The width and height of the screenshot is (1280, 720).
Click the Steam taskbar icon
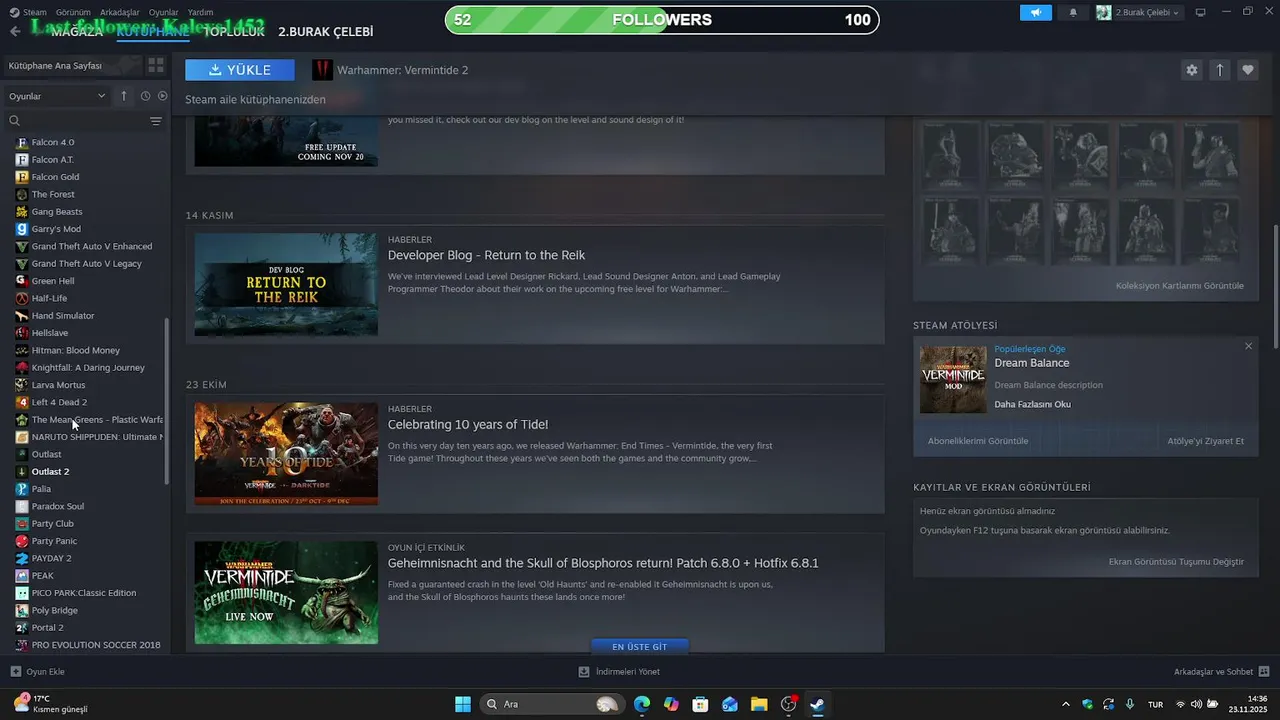[x=817, y=704]
